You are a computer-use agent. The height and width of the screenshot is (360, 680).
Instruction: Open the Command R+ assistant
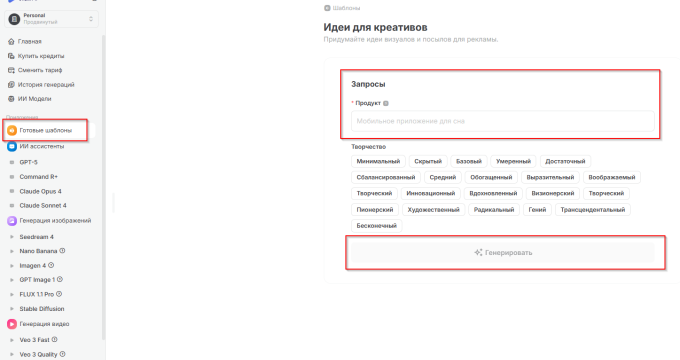pos(38,177)
